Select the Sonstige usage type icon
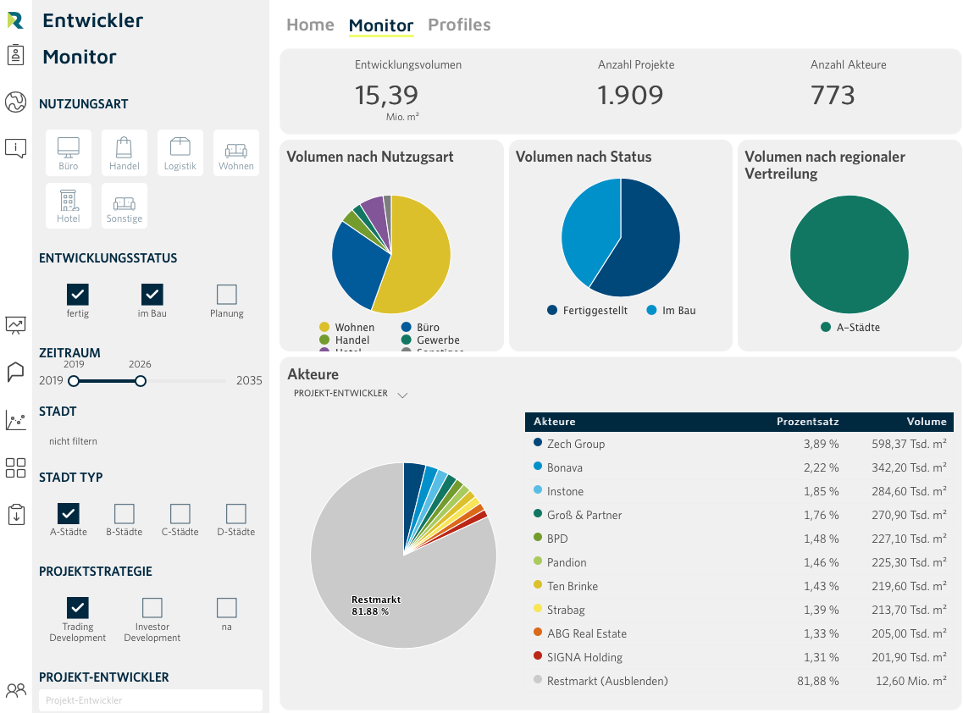The width and height of the screenshot is (964, 714). [124, 205]
